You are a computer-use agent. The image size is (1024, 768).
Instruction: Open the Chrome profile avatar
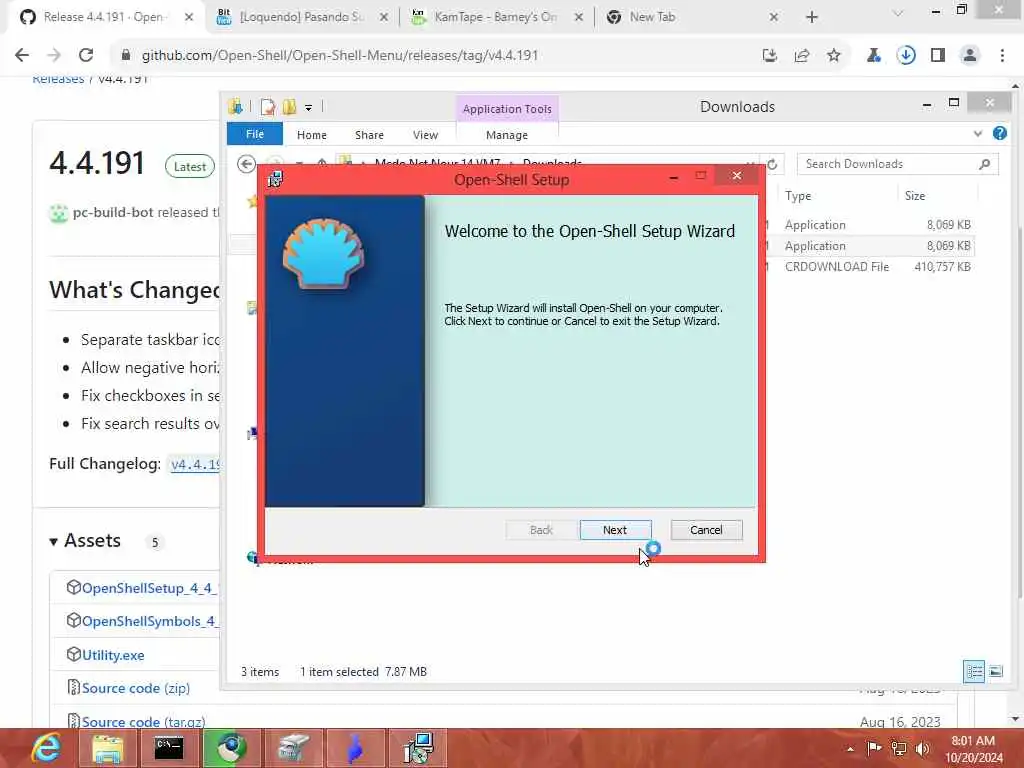pos(970,56)
